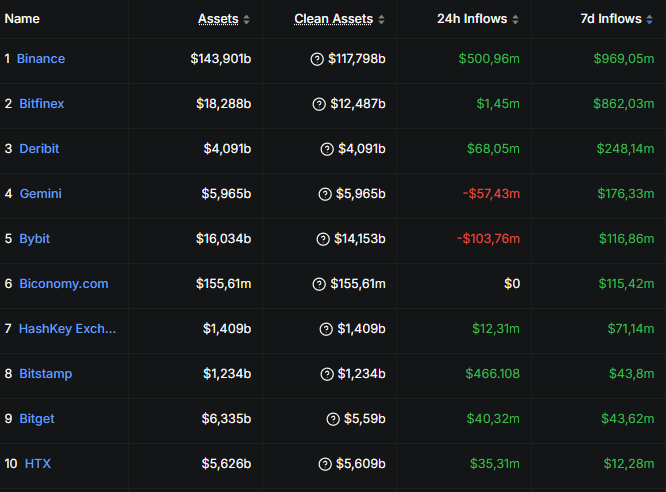The image size is (666, 492).
Task: Select Biconomy.com 24h inflow $0
Action: pyautogui.click(x=512, y=284)
